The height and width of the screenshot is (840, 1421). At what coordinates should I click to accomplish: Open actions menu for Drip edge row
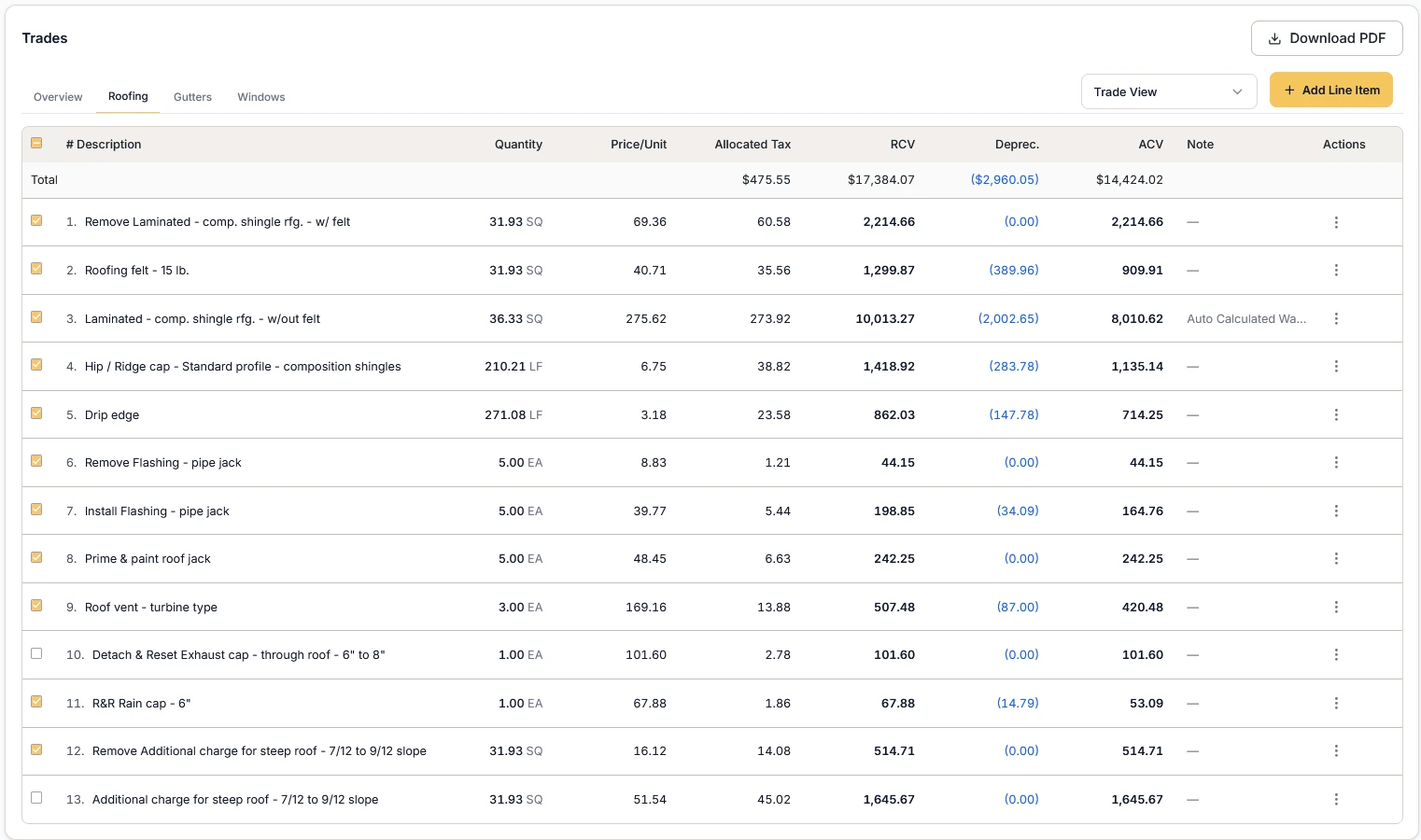[x=1336, y=414]
